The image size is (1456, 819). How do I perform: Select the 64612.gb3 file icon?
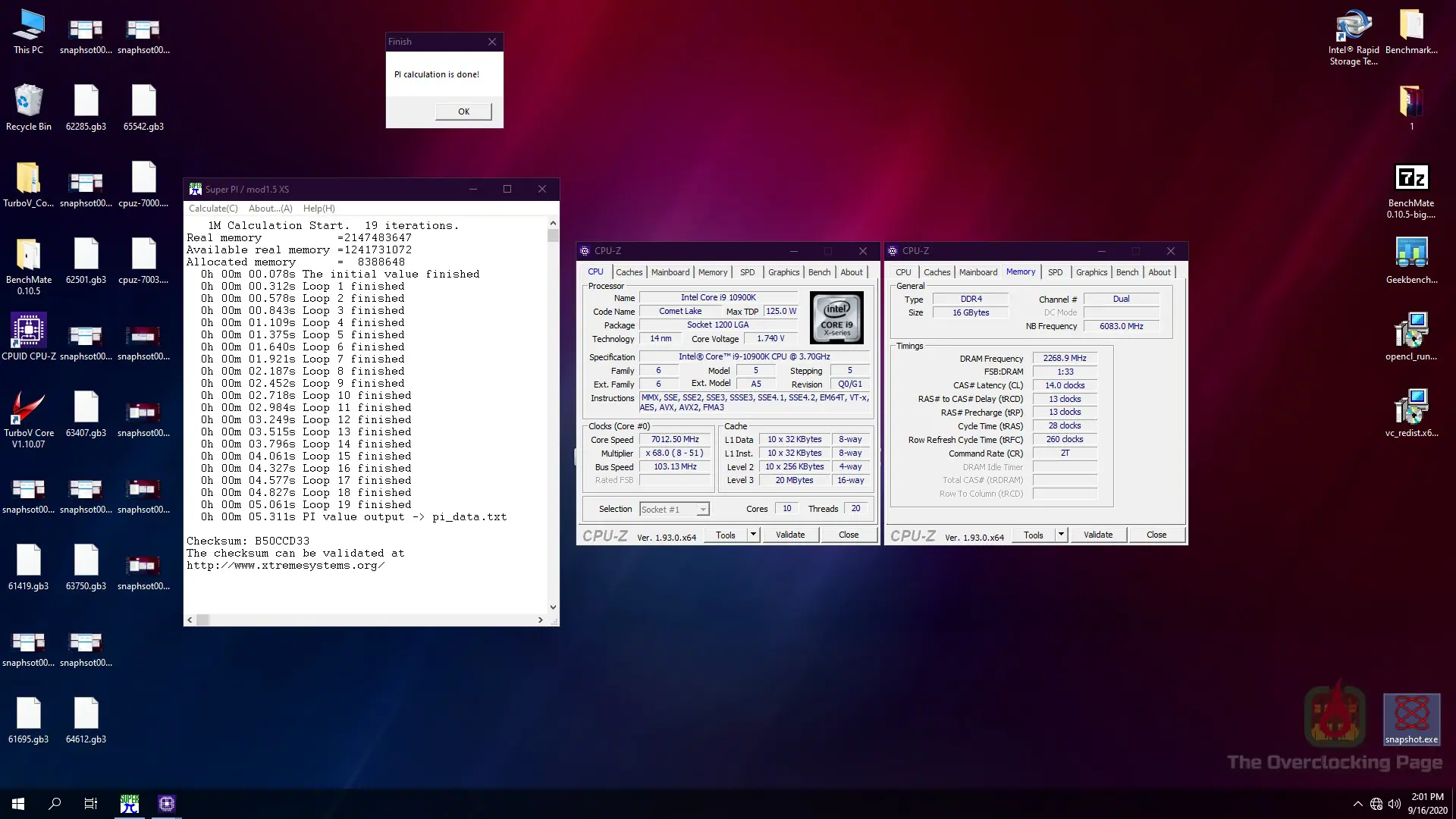[x=86, y=720]
